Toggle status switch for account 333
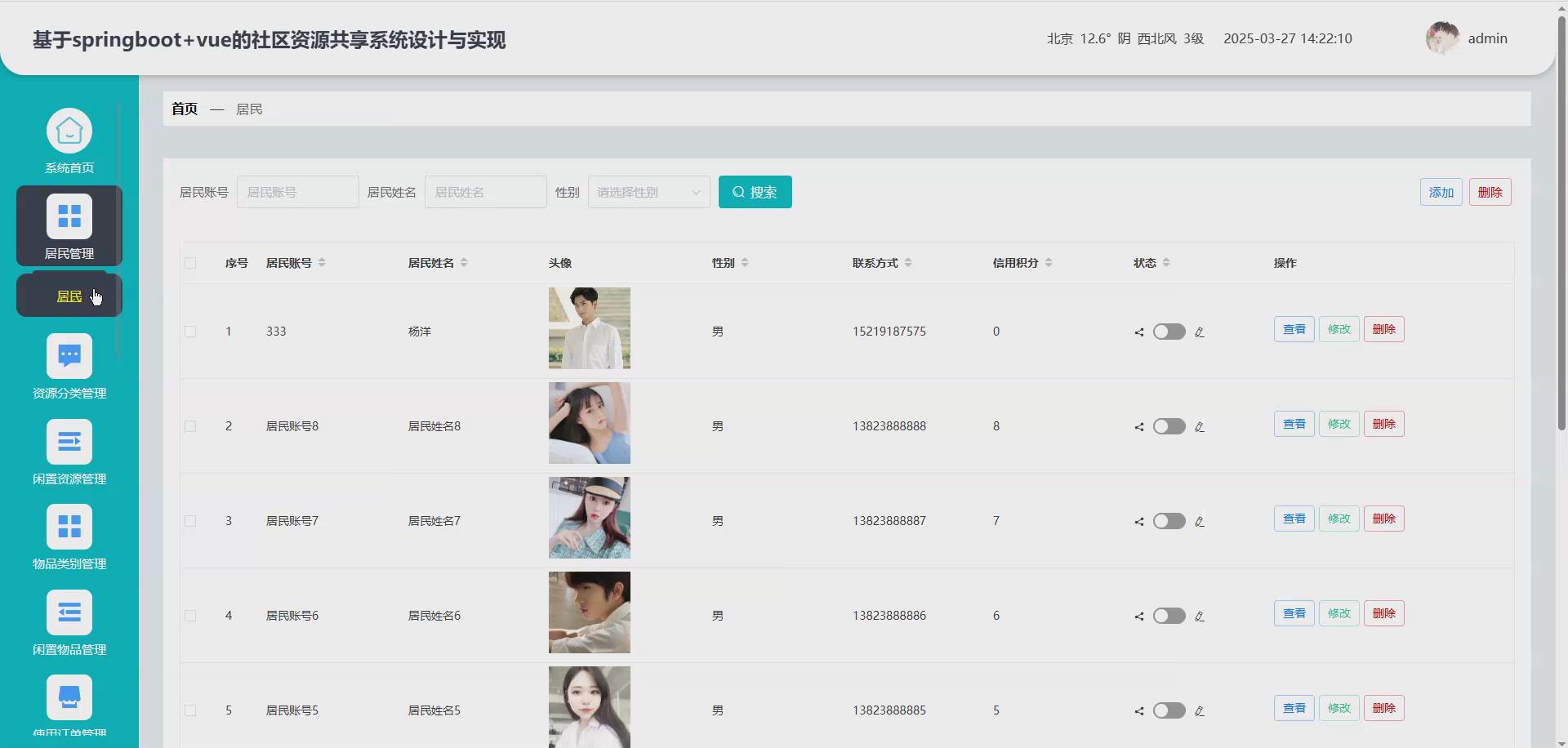The width and height of the screenshot is (1568, 748). [x=1169, y=332]
